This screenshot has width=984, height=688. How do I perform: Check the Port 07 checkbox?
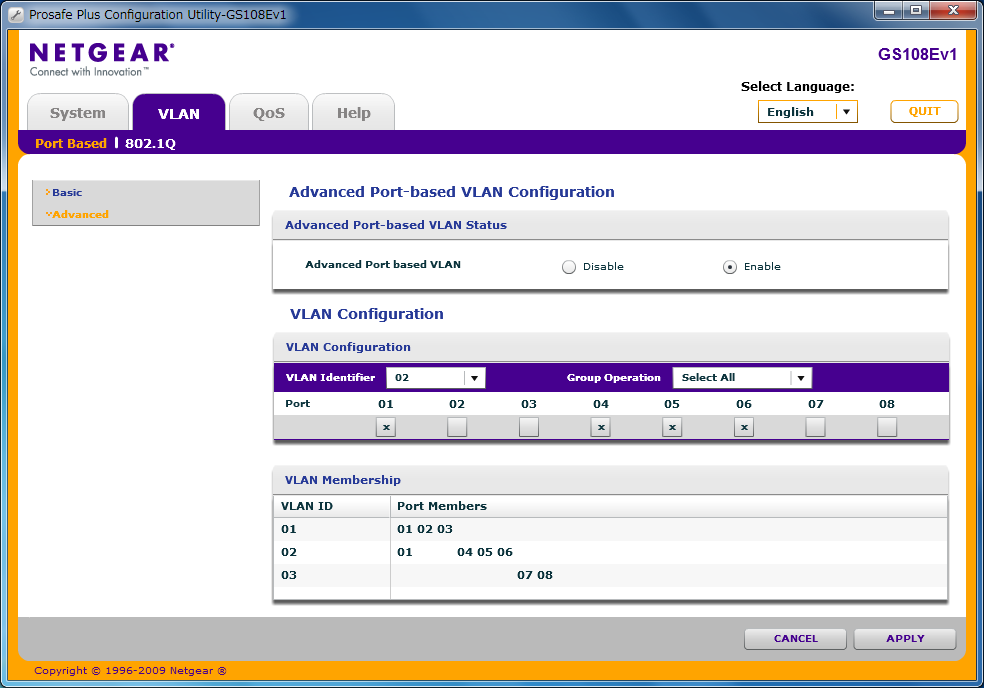point(815,427)
